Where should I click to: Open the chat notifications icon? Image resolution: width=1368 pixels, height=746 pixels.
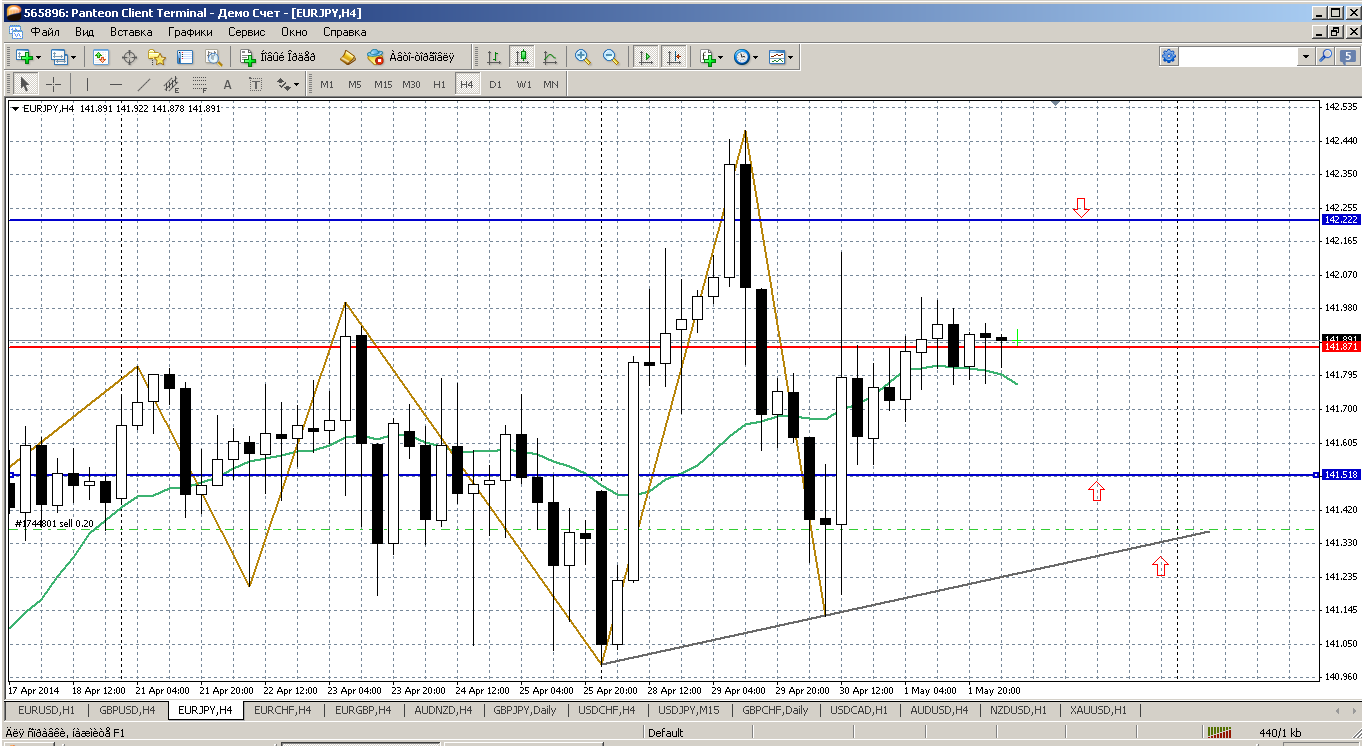[x=1348, y=57]
